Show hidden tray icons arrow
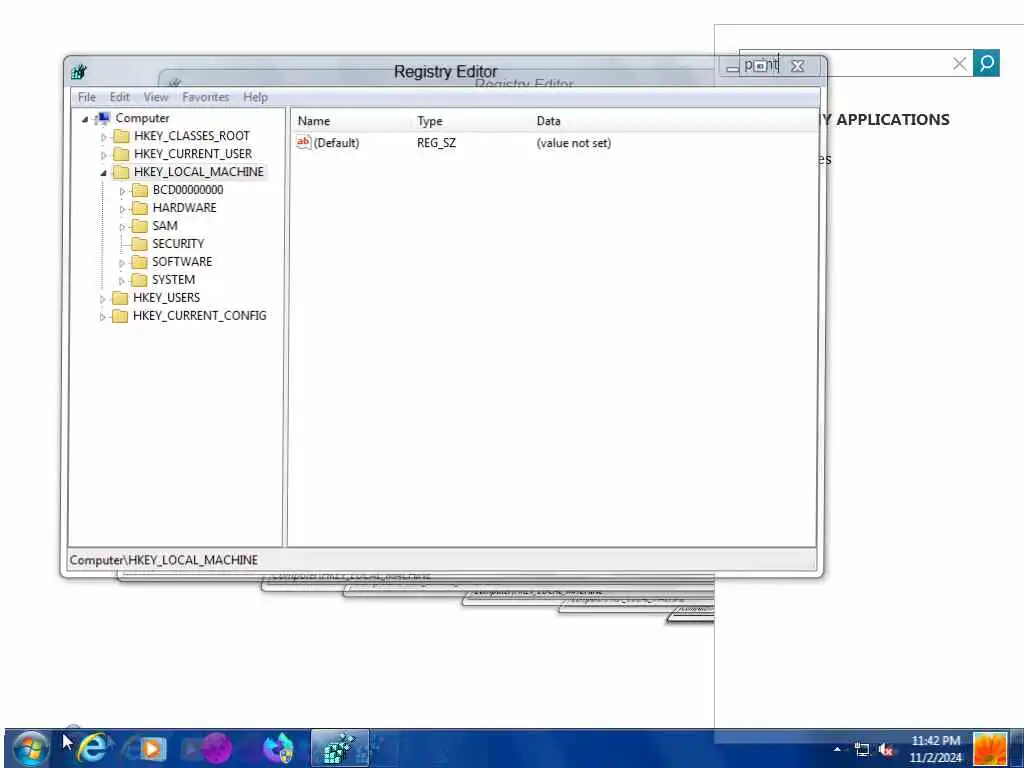 [x=837, y=750]
